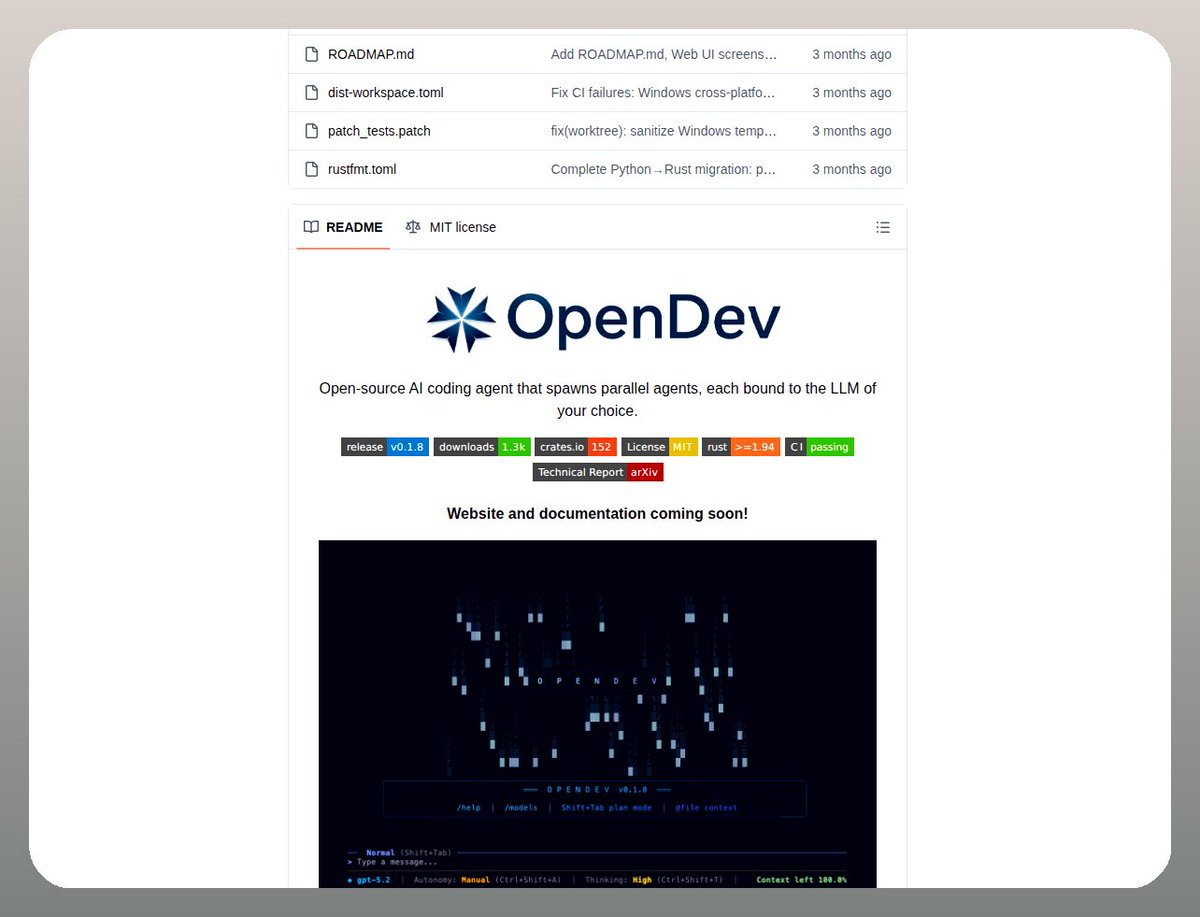Click file icon next to ROADMAP.md
The height and width of the screenshot is (917, 1200).
[311, 54]
